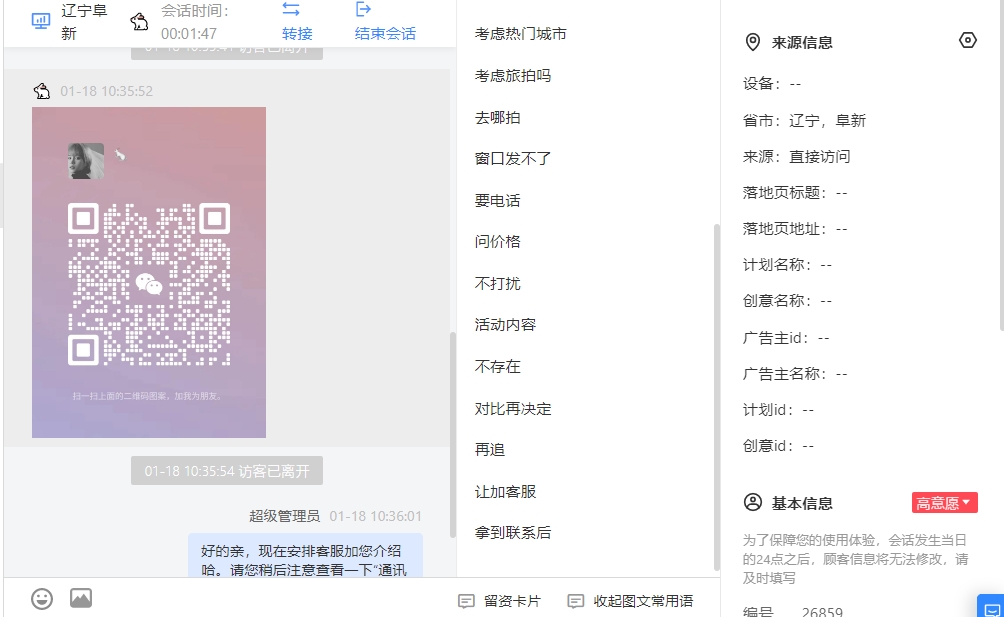
Task: Click the 转接 transfer arrows icon
Action: (x=291, y=9)
